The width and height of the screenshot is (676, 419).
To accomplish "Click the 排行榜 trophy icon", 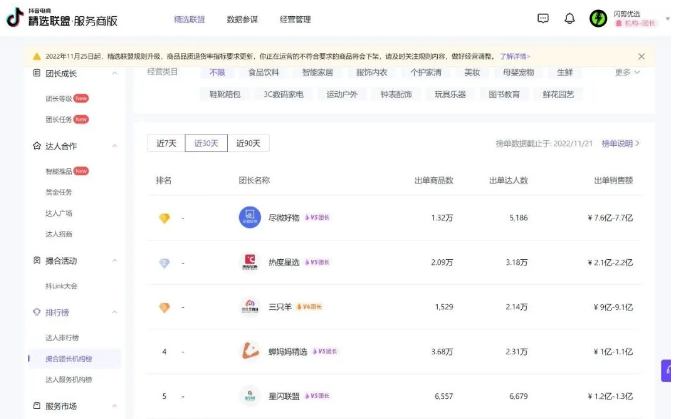I will coord(37,312).
